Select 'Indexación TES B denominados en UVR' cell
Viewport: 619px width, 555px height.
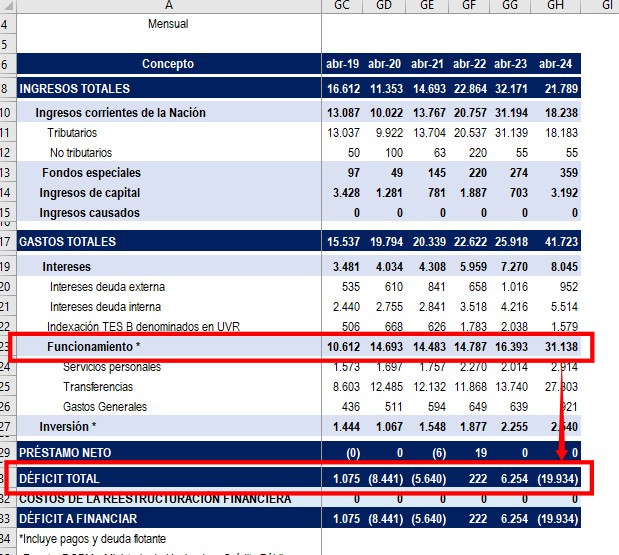(169, 326)
